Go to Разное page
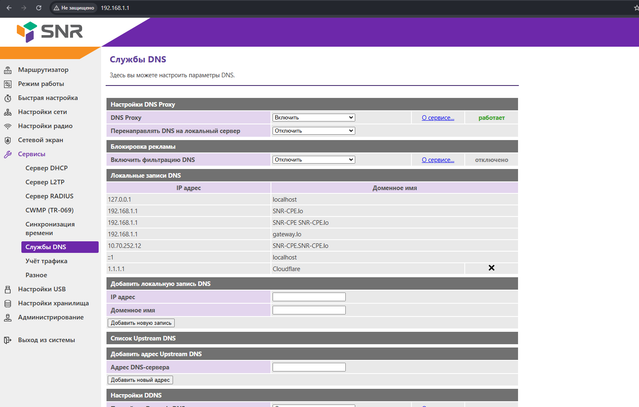The width and height of the screenshot is (639, 407). (x=36, y=275)
